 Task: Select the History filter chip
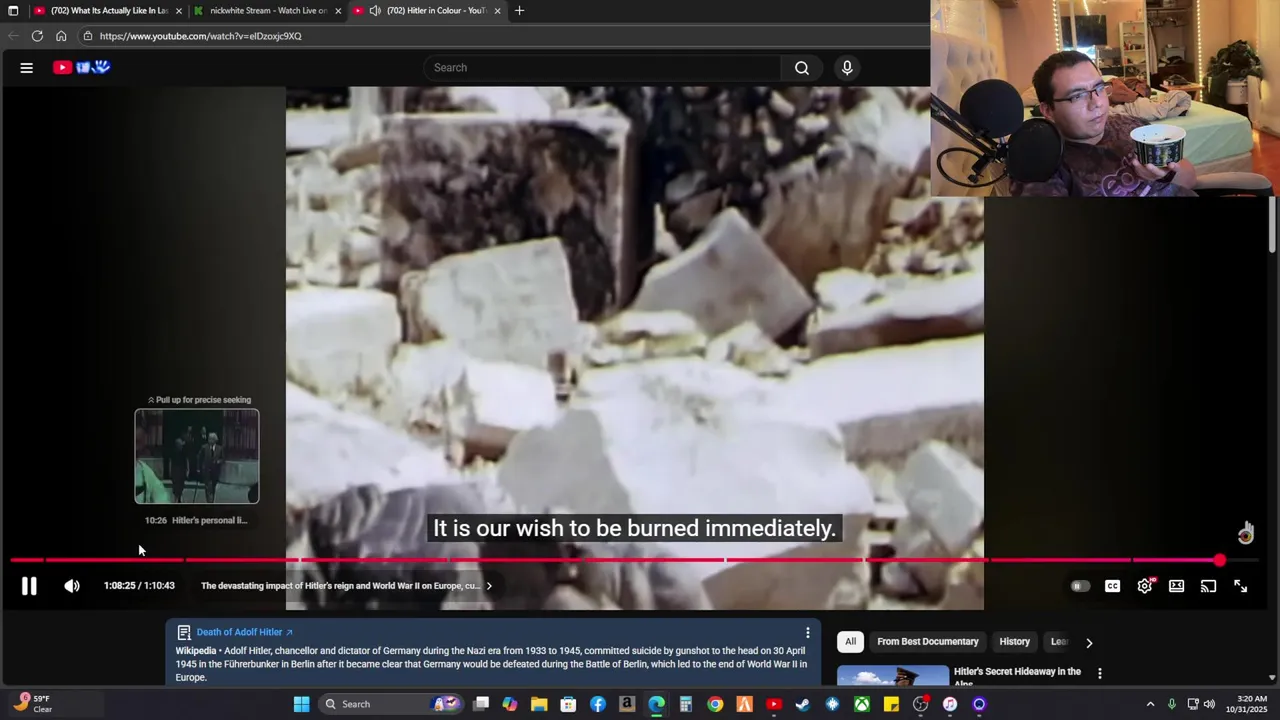coord(1014,642)
